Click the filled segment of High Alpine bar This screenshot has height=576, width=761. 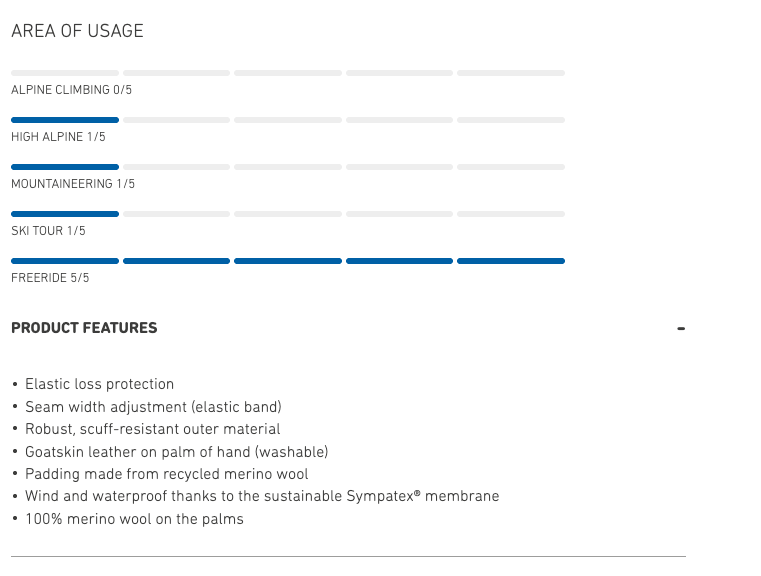click(65, 120)
